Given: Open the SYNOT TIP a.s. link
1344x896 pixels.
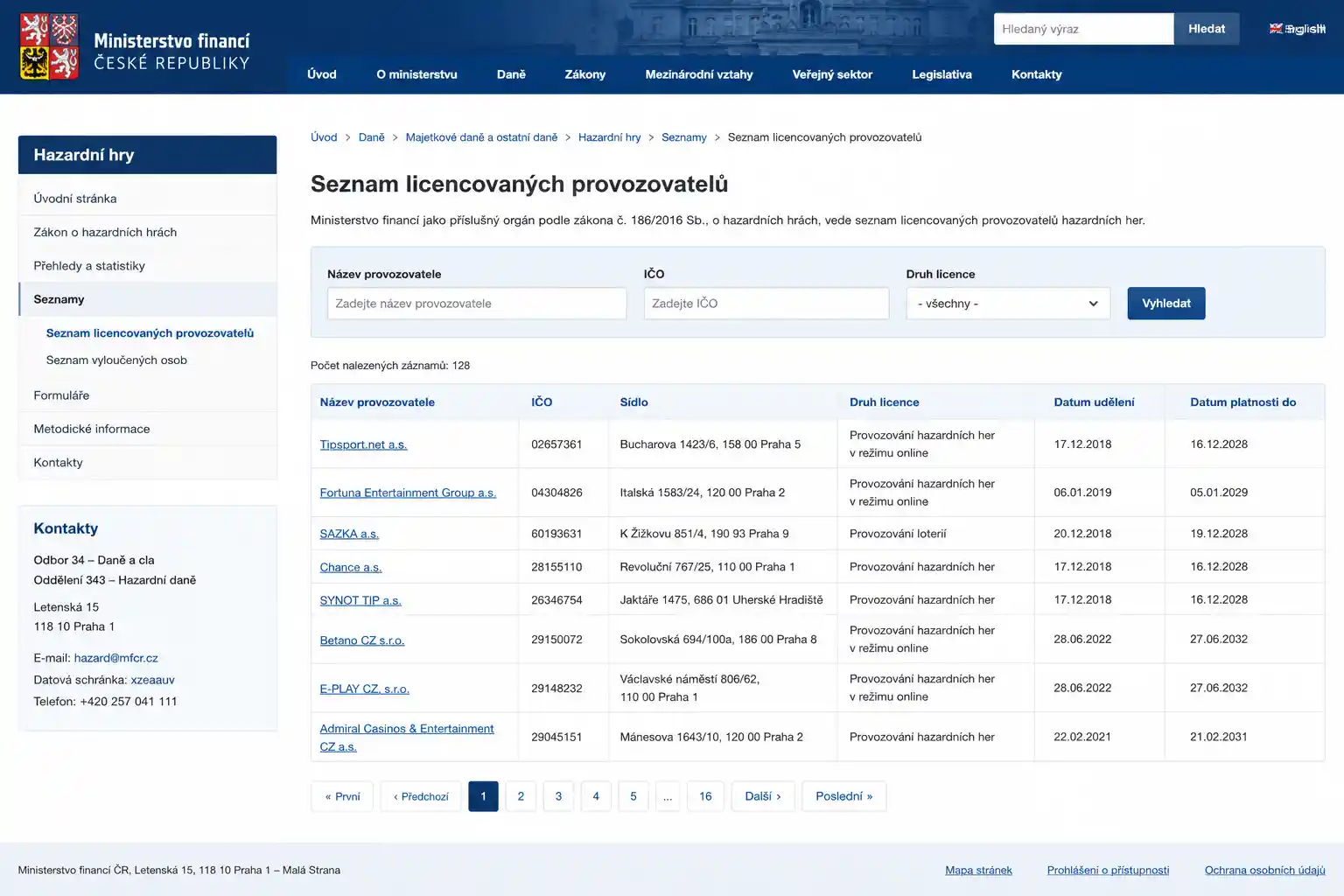Looking at the screenshot, I should [360, 600].
